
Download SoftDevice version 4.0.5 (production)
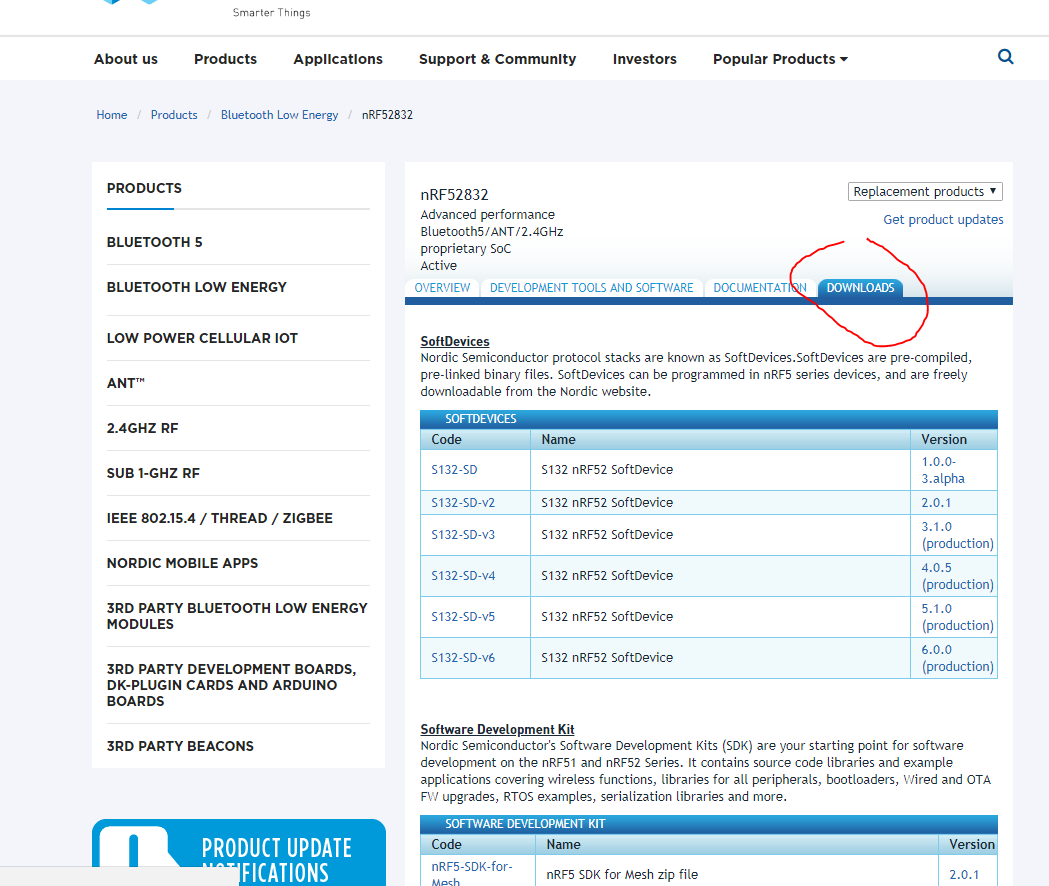tap(957, 575)
